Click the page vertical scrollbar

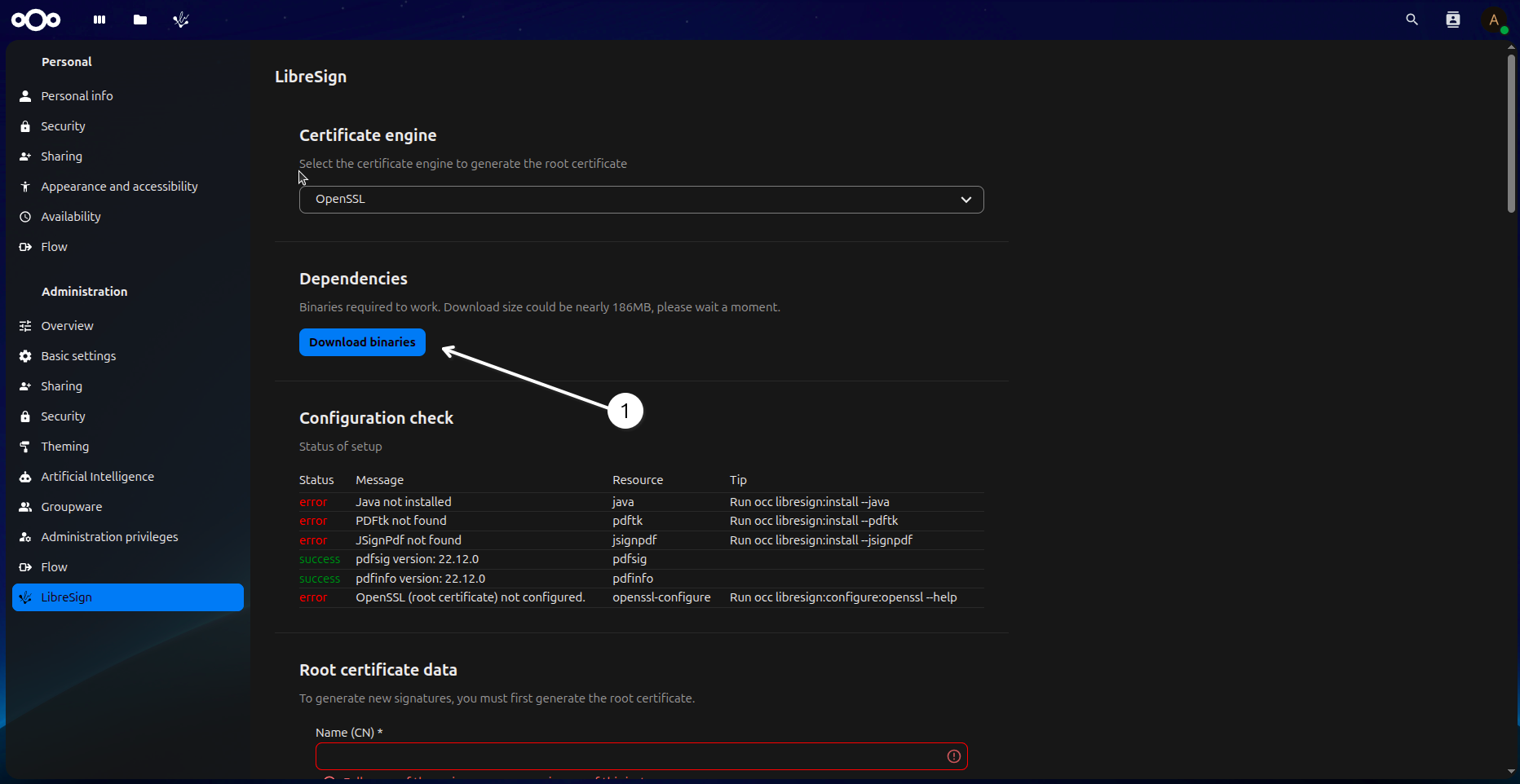(x=1511, y=134)
